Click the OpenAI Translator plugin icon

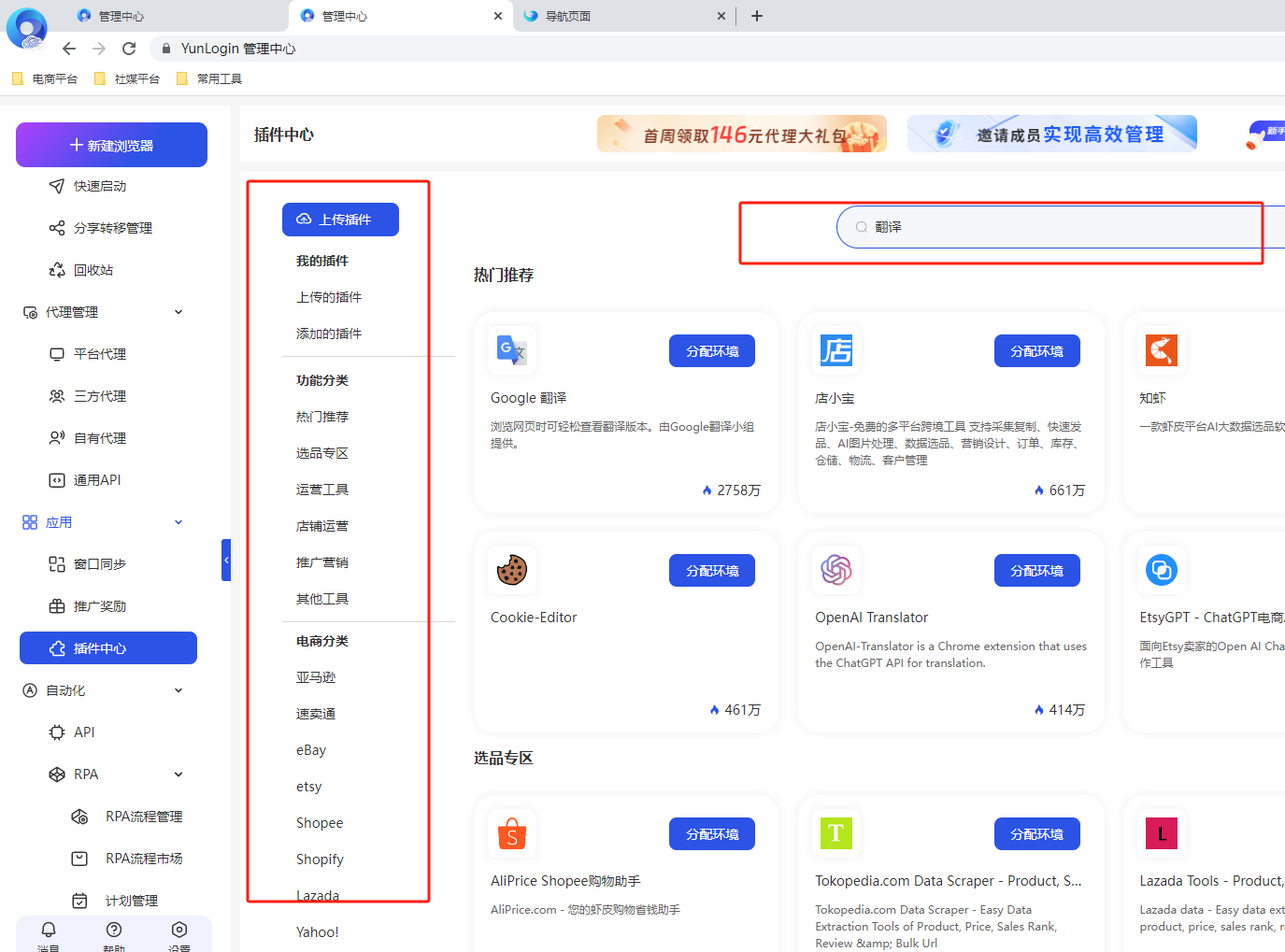click(x=835, y=570)
